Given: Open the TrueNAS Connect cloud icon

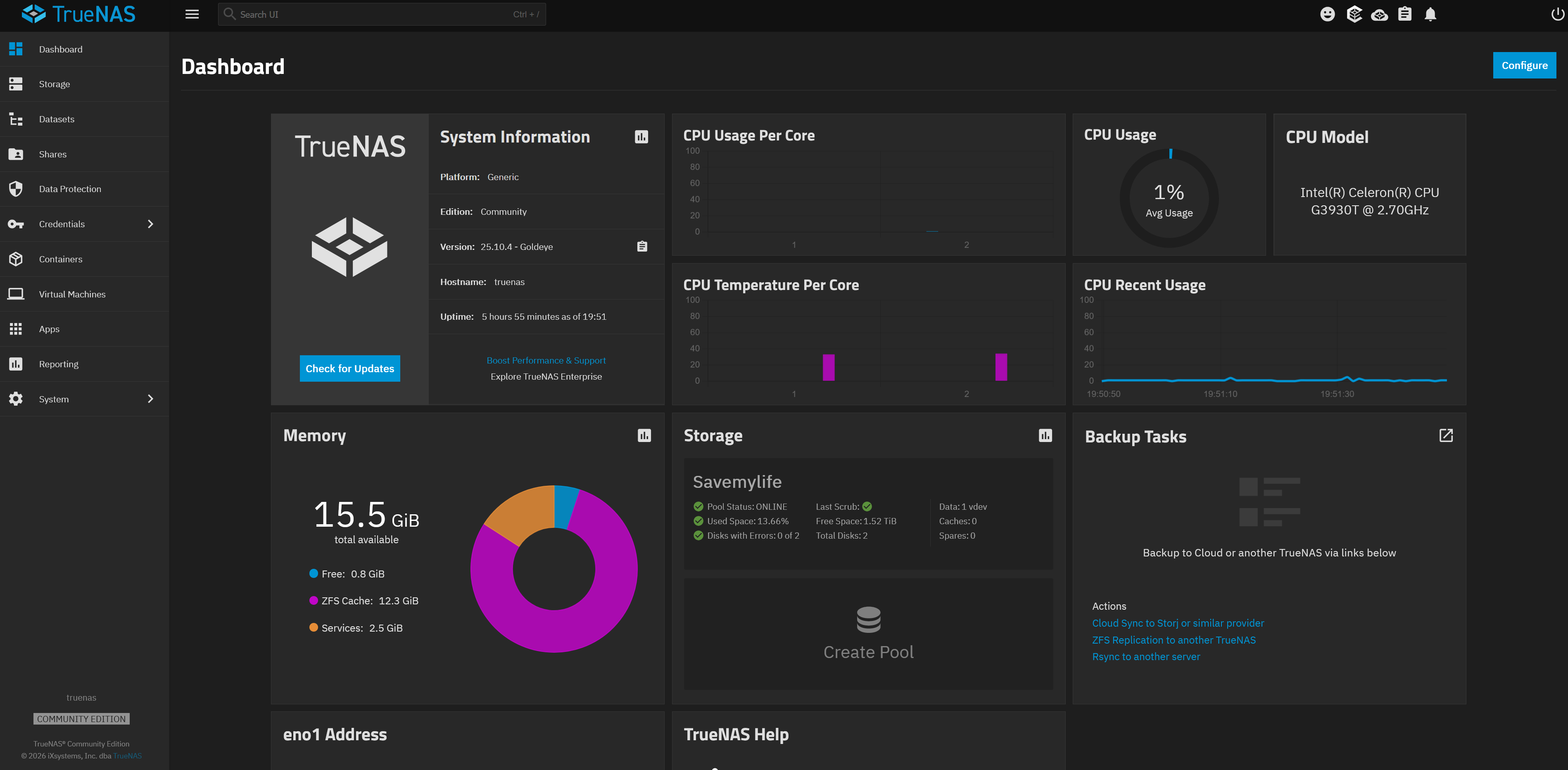Looking at the screenshot, I should [1379, 14].
